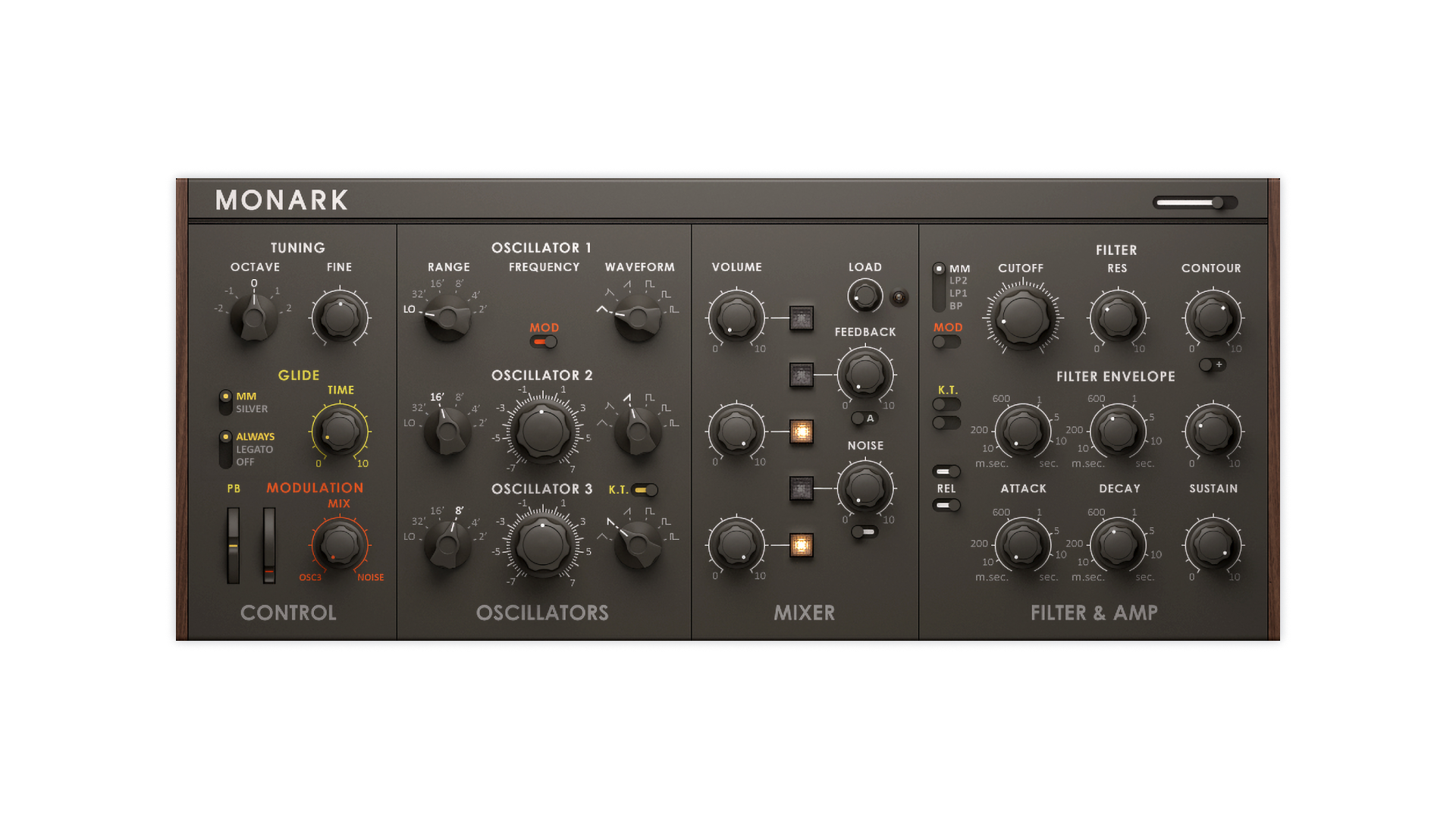
Task: Switch off the lit Oscillator 2 mixer button
Action: 801,431
